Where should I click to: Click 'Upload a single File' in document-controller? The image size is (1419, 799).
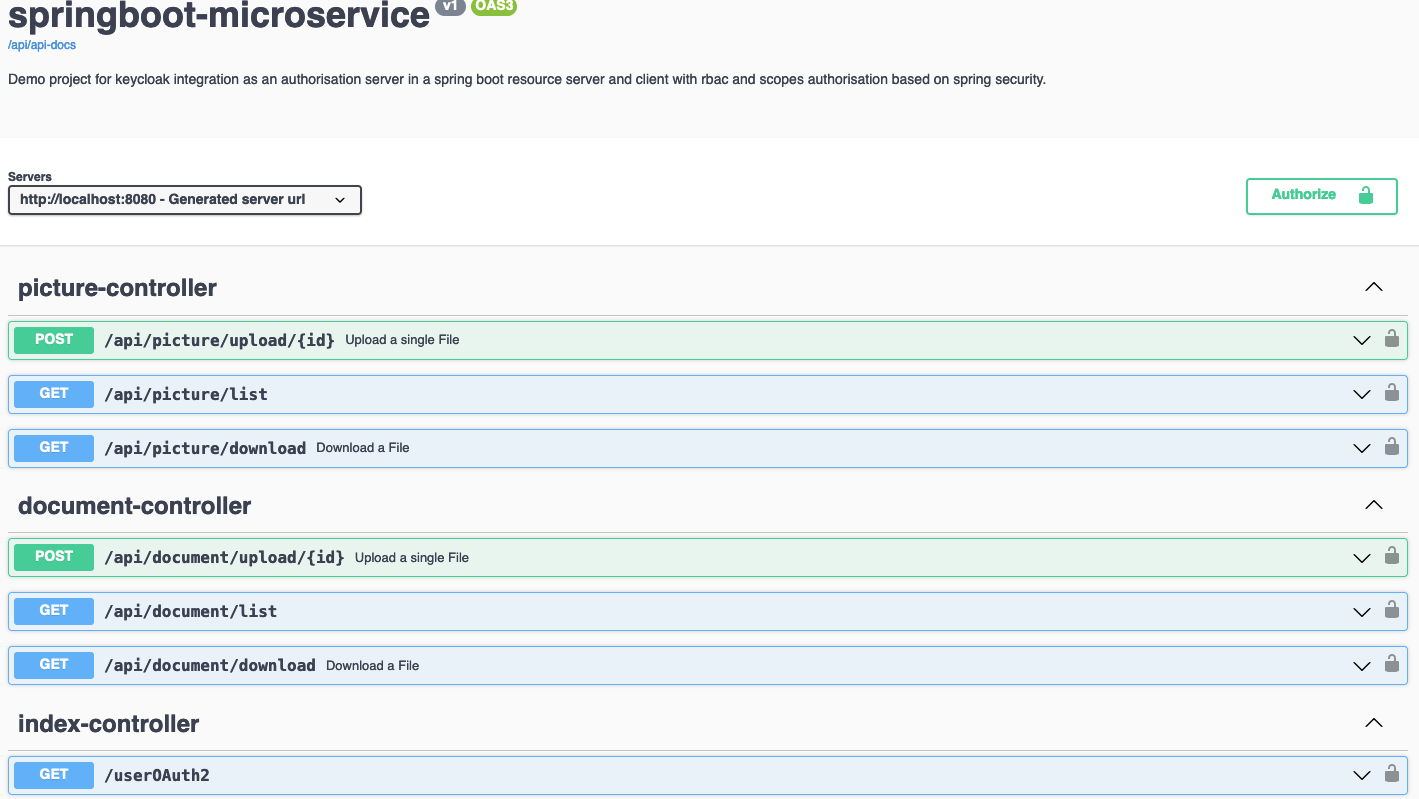[x=412, y=558]
